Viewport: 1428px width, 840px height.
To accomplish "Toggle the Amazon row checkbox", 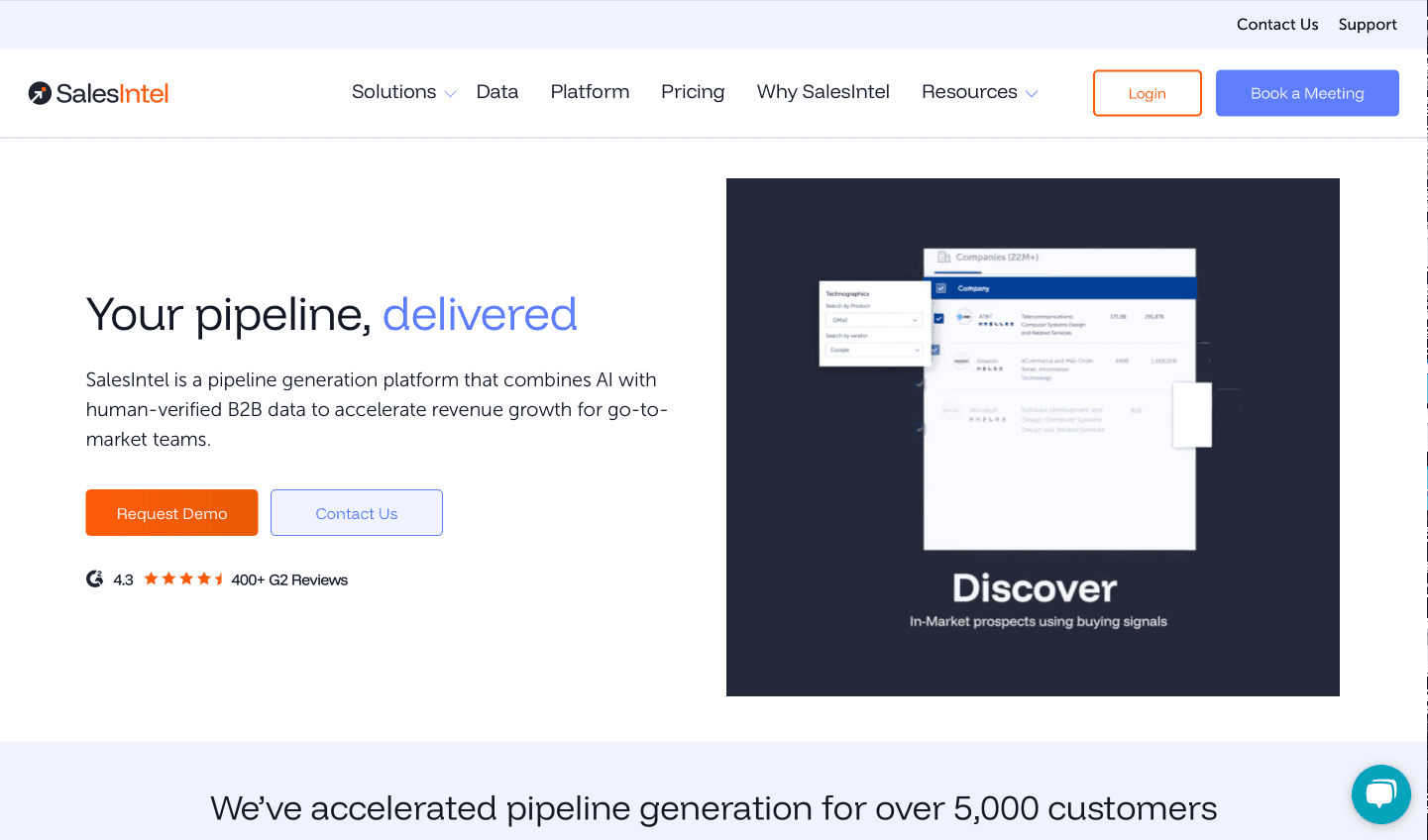I will coord(934,350).
